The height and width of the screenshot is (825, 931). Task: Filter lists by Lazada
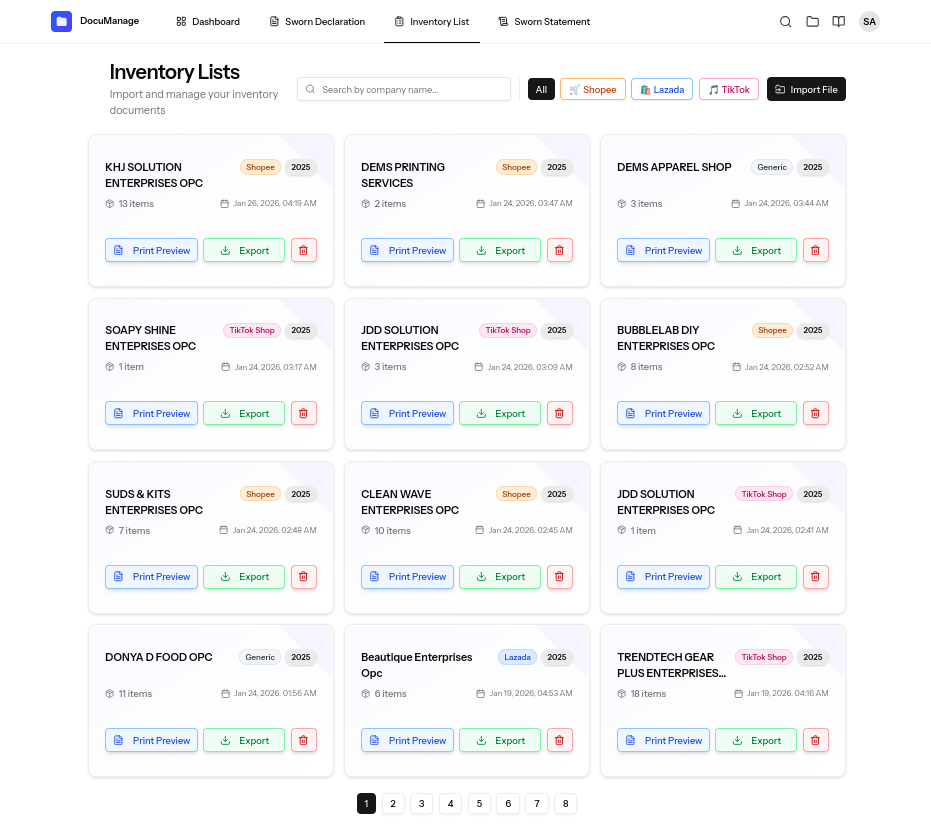point(661,90)
